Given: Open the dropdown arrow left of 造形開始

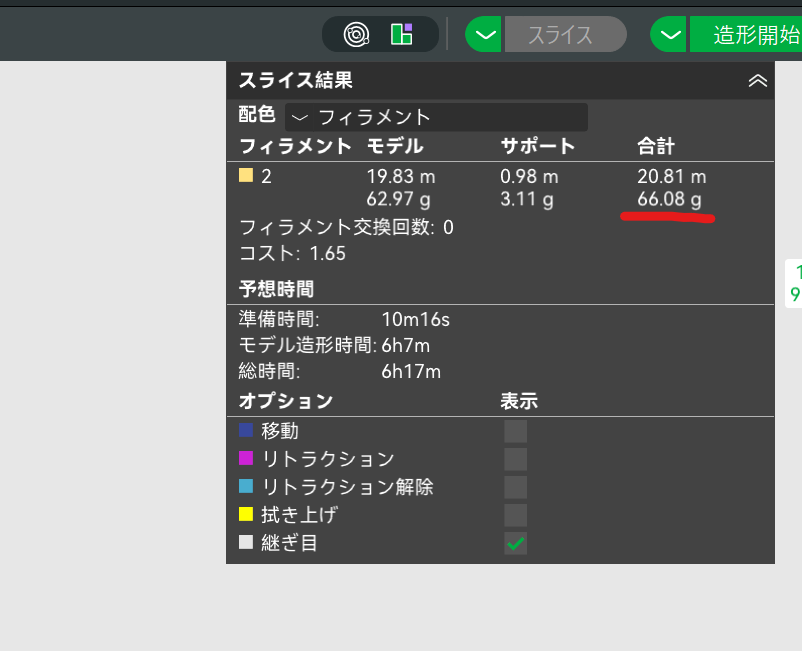Looking at the screenshot, I should point(670,35).
